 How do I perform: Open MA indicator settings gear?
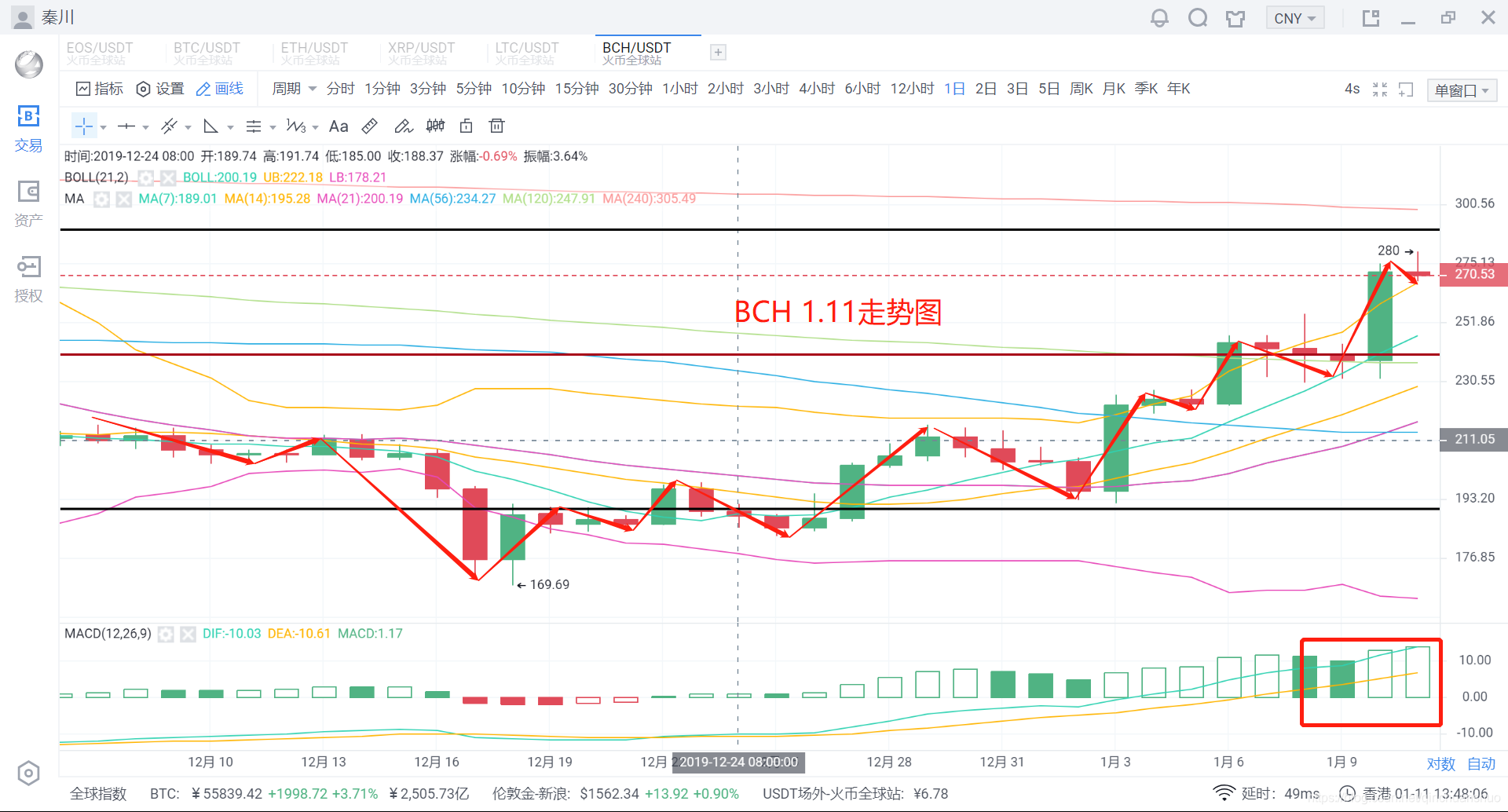tap(101, 199)
